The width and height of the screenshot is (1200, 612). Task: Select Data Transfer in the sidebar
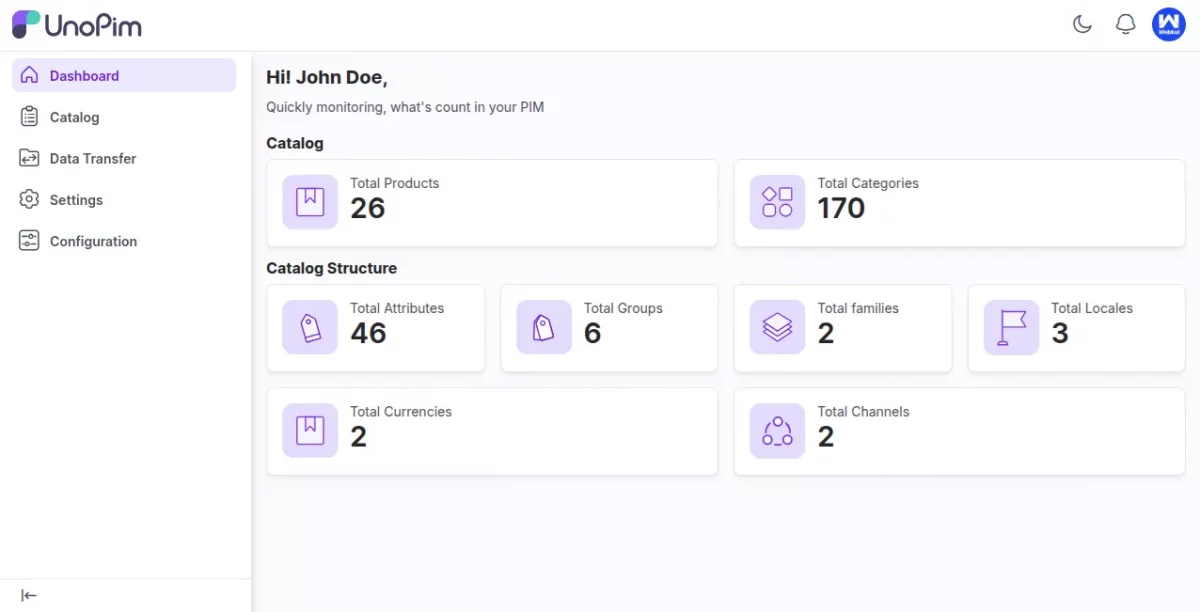point(92,158)
